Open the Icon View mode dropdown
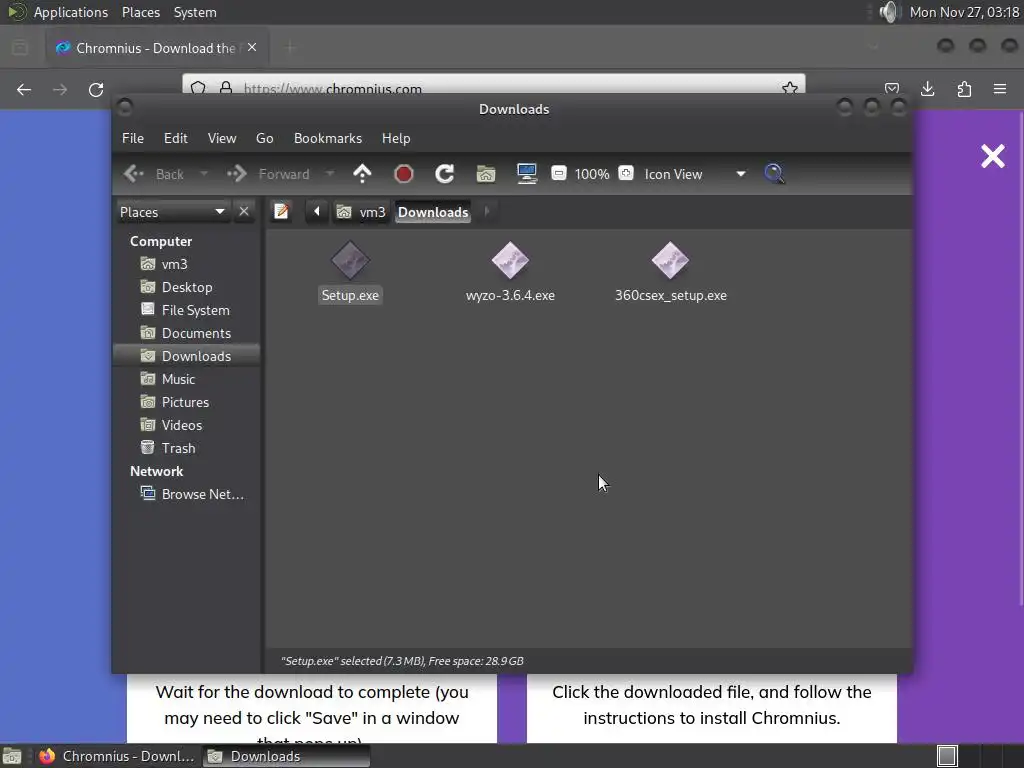This screenshot has width=1024, height=768. pyautogui.click(x=694, y=174)
